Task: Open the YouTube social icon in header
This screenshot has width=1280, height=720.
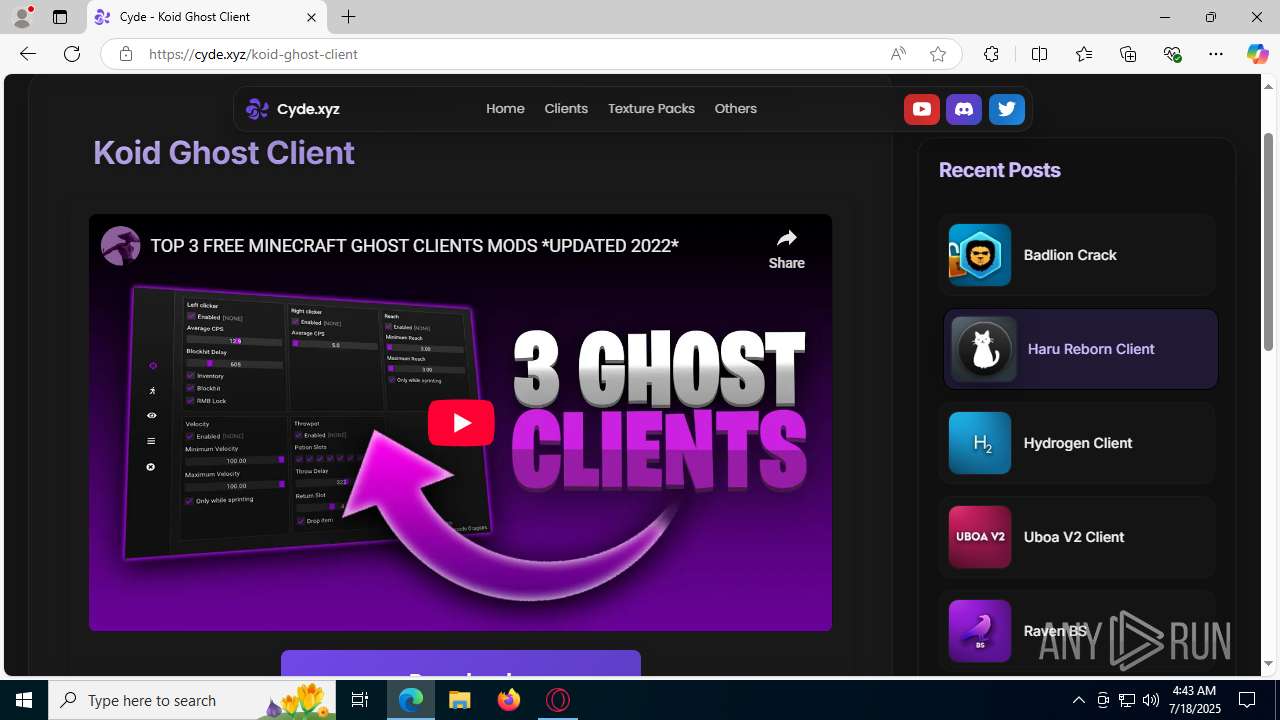Action: point(921,109)
